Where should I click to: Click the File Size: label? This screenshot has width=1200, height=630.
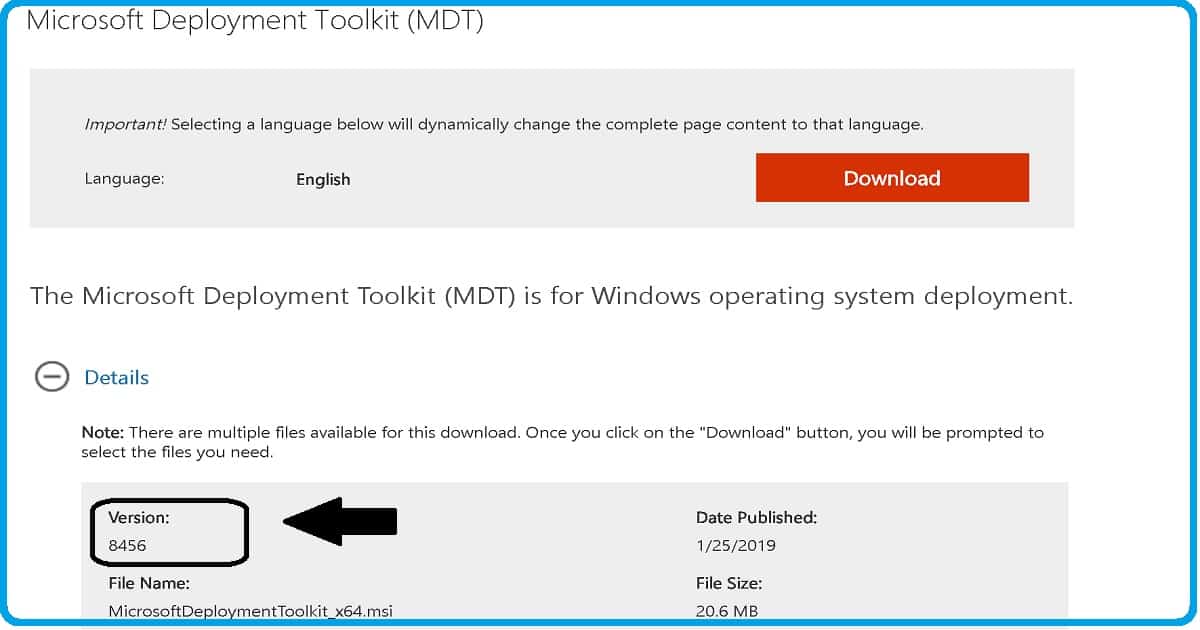(x=729, y=582)
